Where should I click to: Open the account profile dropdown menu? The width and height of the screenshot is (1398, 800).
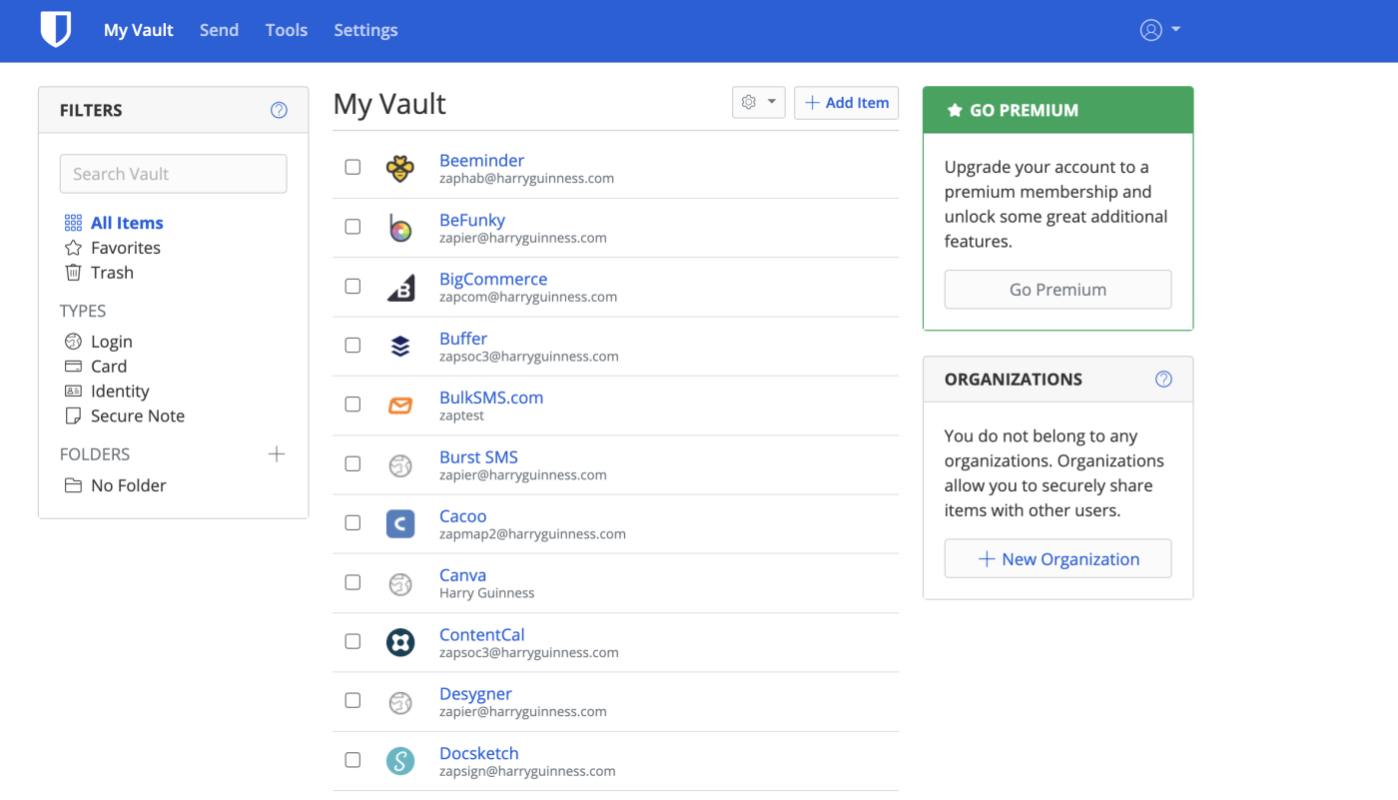1160,30
